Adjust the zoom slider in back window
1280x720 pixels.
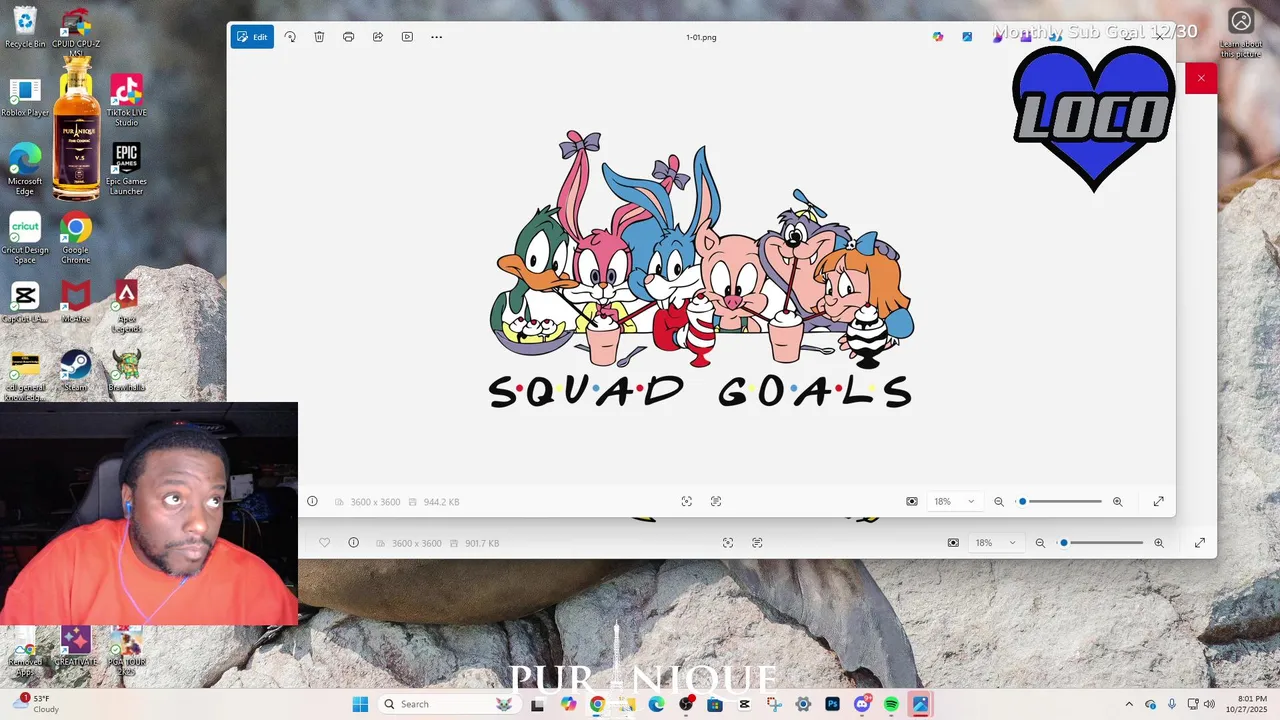point(1101,543)
